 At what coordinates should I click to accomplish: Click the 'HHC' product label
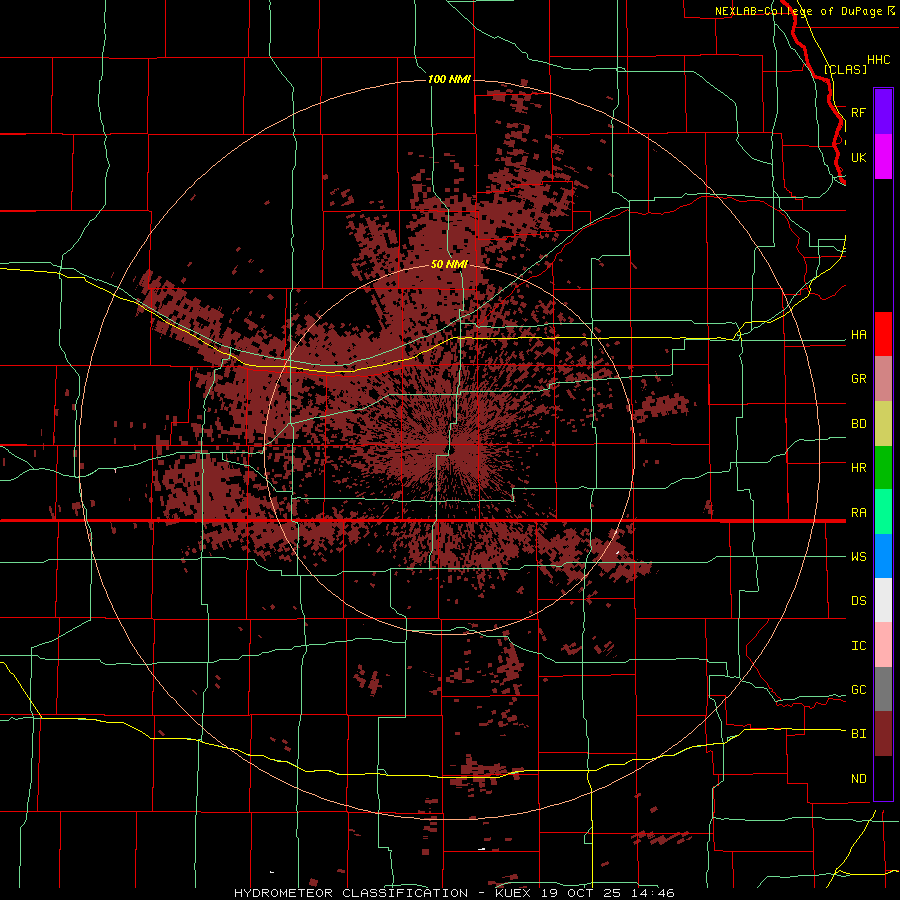tap(878, 60)
